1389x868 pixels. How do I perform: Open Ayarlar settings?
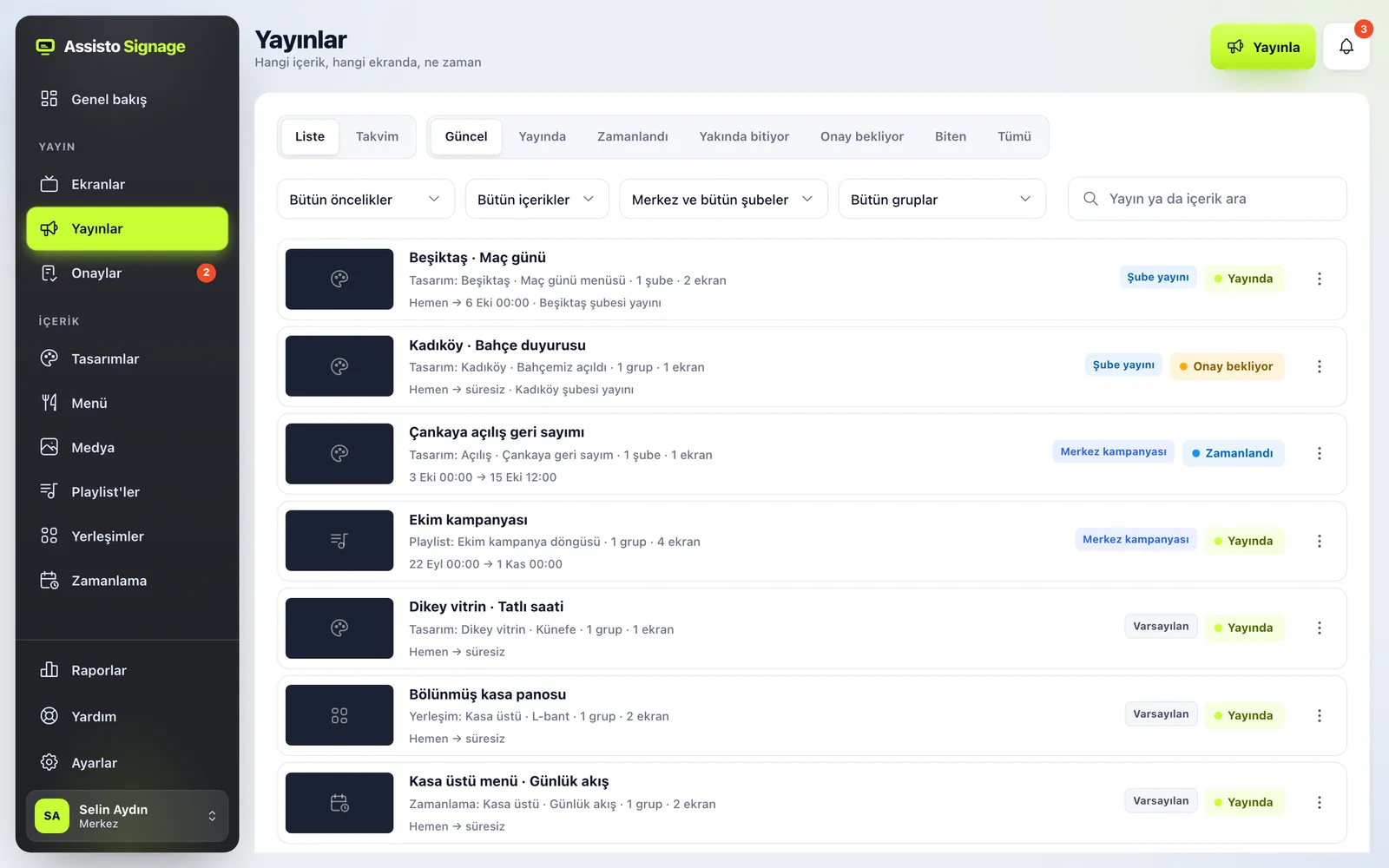click(x=127, y=763)
